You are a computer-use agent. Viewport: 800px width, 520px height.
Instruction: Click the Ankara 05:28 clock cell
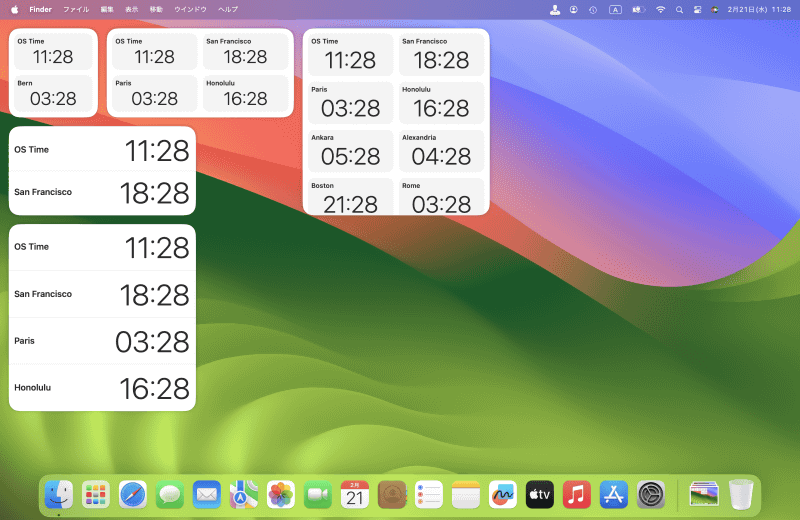click(x=351, y=151)
